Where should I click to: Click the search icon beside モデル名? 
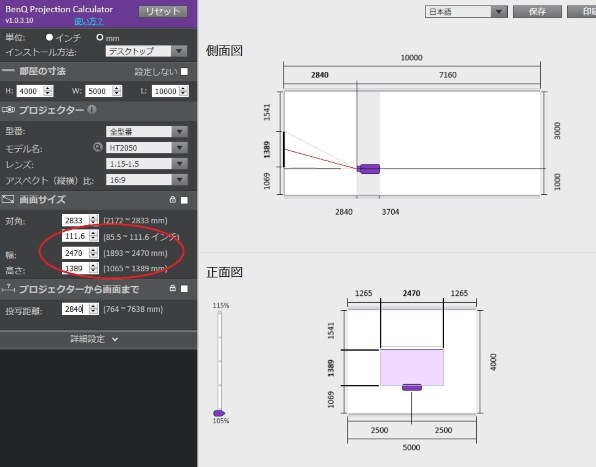[x=98, y=147]
